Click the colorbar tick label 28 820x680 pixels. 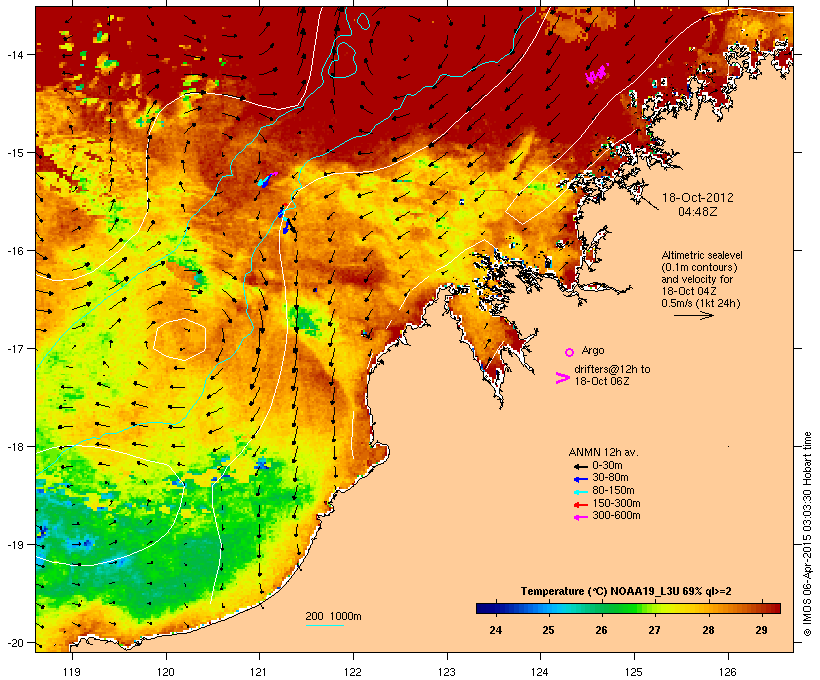click(x=708, y=630)
